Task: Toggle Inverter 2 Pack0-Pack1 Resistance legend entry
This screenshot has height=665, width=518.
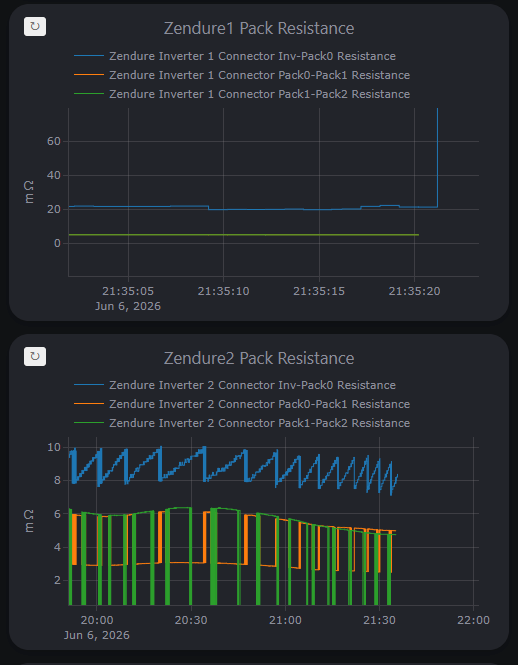Action: tap(242, 404)
